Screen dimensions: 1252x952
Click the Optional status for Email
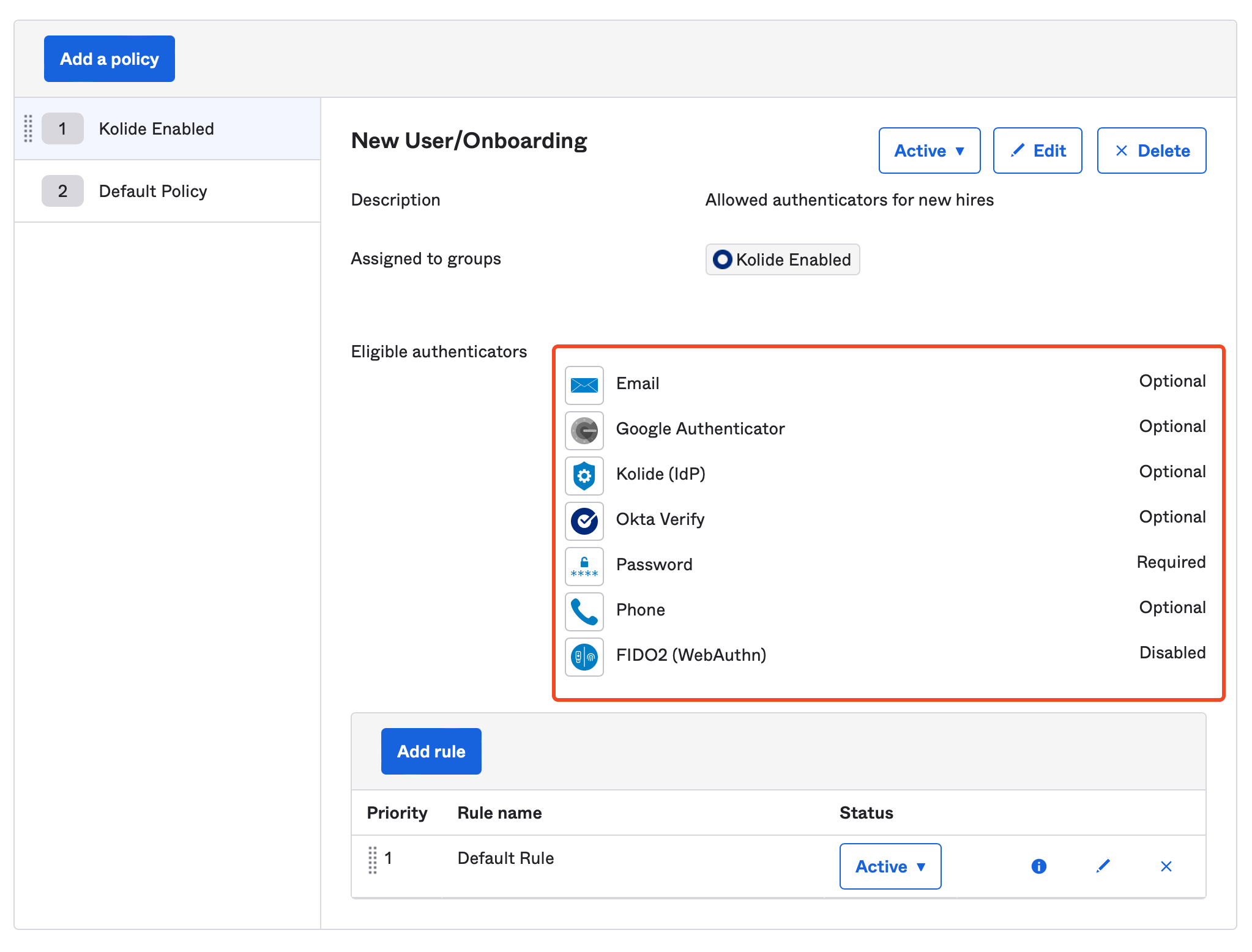point(1172,381)
